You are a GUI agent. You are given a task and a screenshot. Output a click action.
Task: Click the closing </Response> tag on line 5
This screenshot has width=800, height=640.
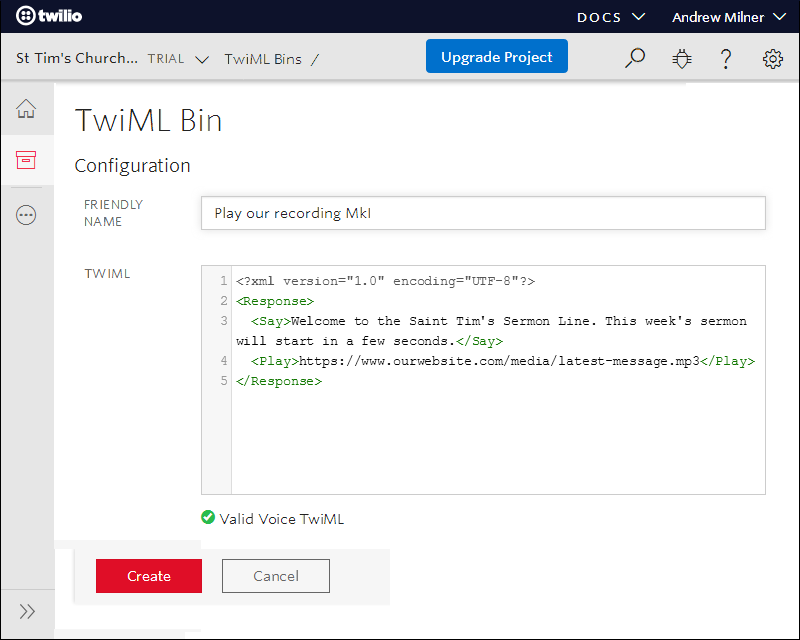(x=279, y=381)
